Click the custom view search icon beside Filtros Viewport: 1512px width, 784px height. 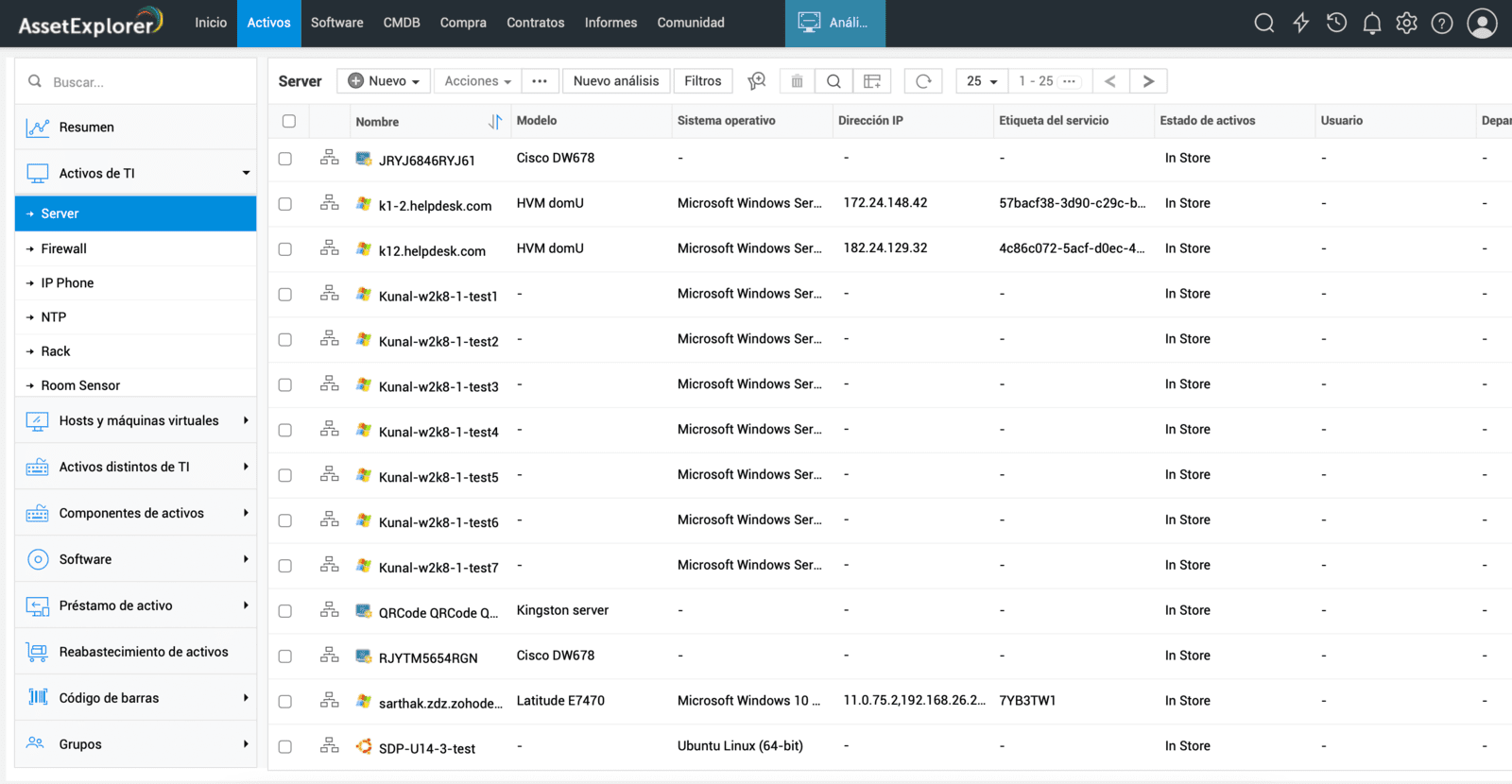(x=757, y=81)
